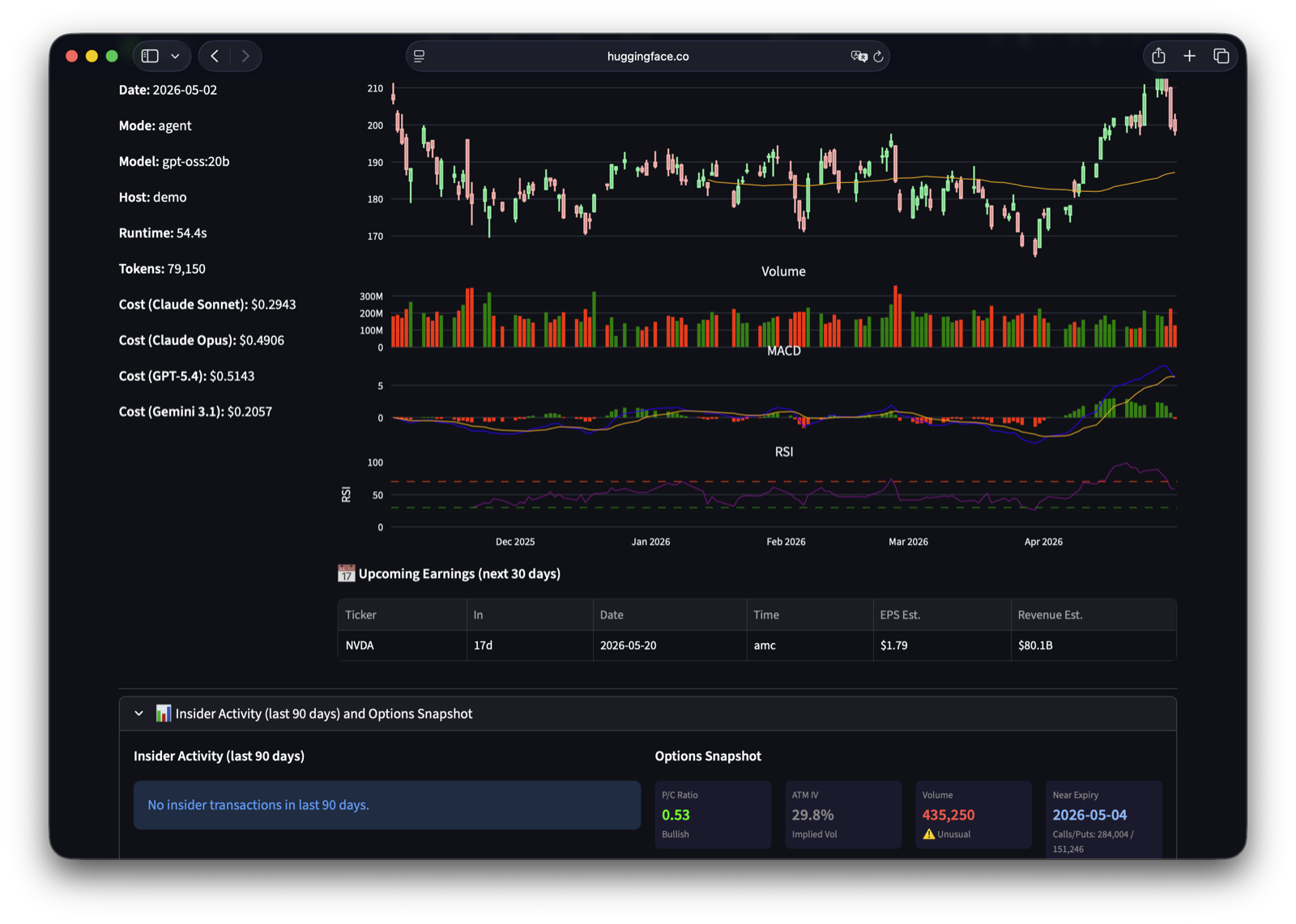Go back with the back arrow
The height and width of the screenshot is (924, 1296).
tap(215, 56)
